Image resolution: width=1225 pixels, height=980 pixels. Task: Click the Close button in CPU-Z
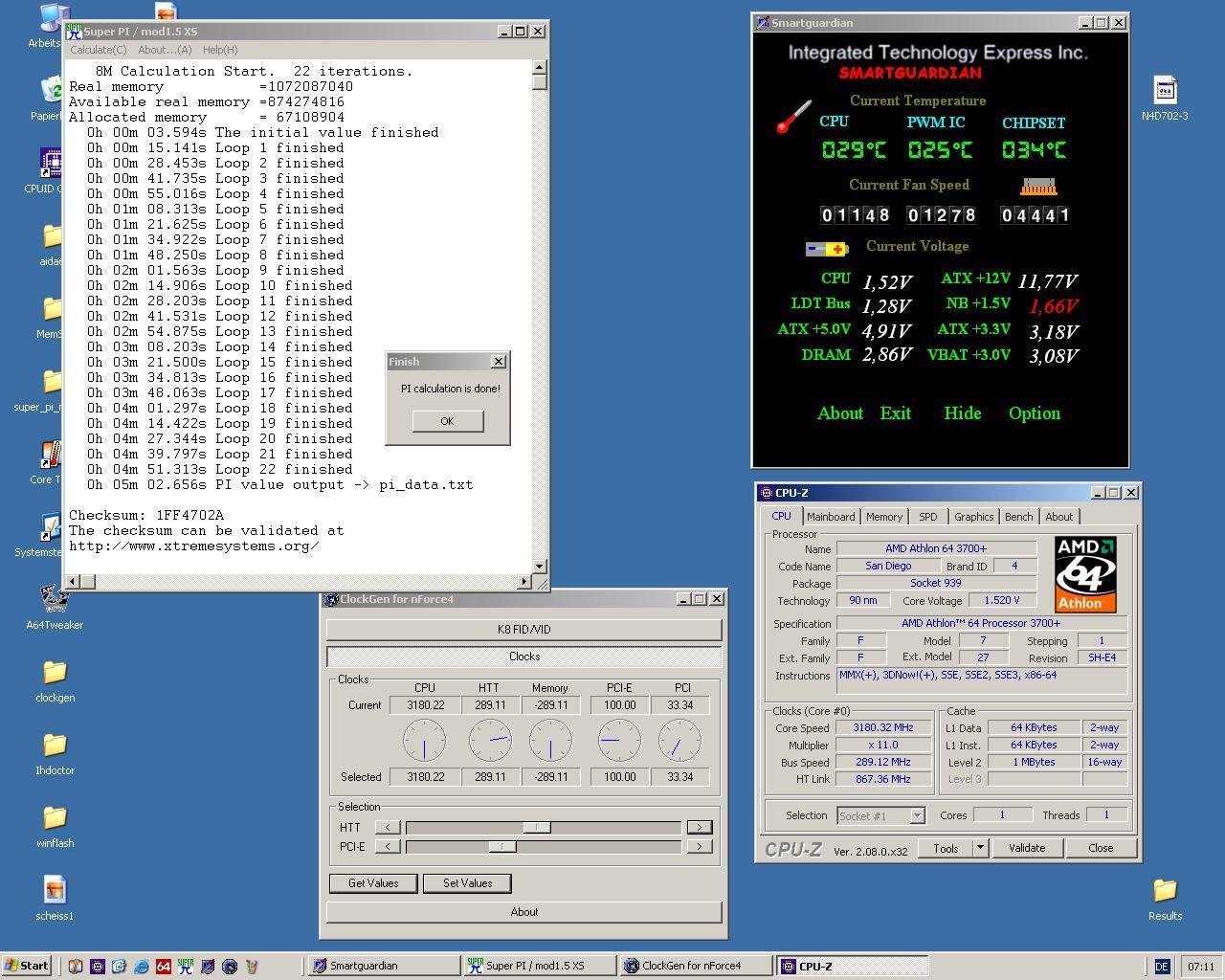tap(1101, 848)
